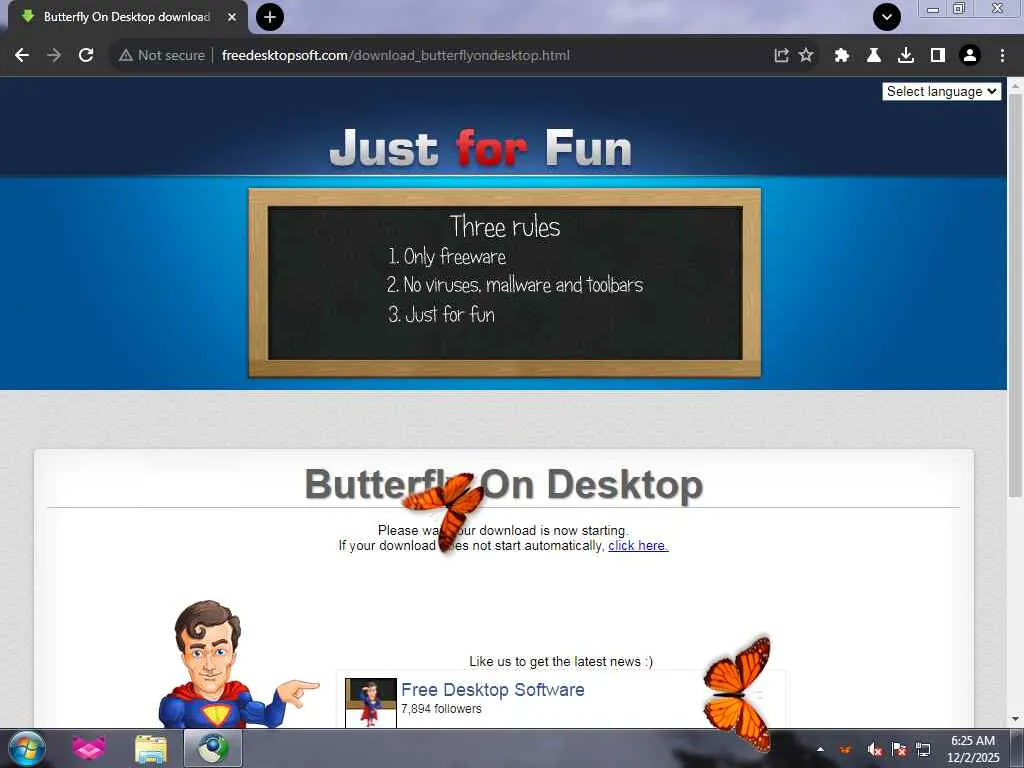This screenshot has width=1024, height=768.
Task: Open the Select language dropdown
Action: pos(941,91)
